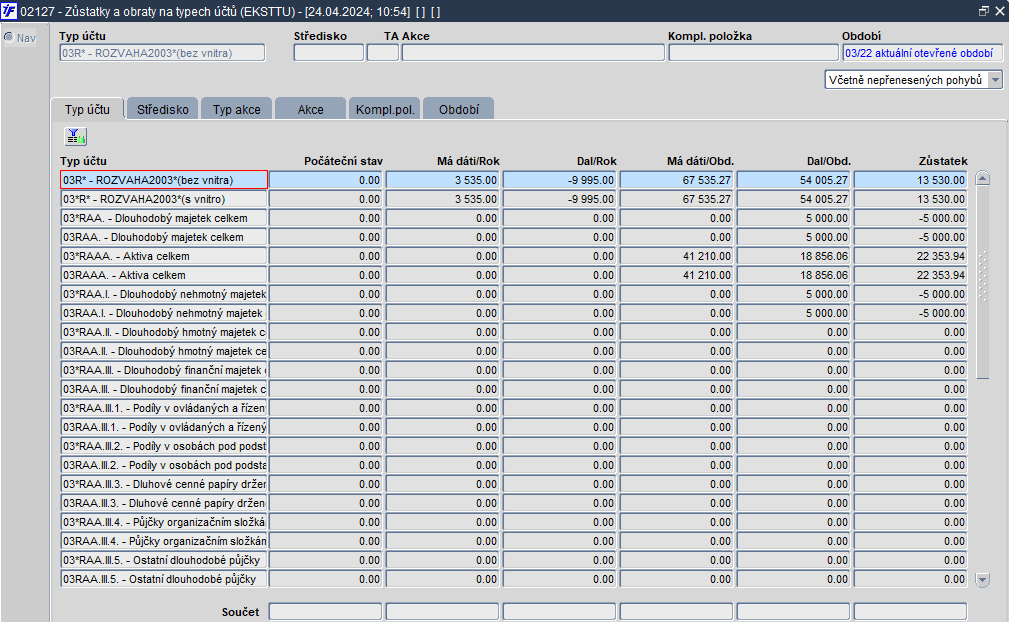
Task: Switch to the Typ účtu tab
Action: pos(88,109)
